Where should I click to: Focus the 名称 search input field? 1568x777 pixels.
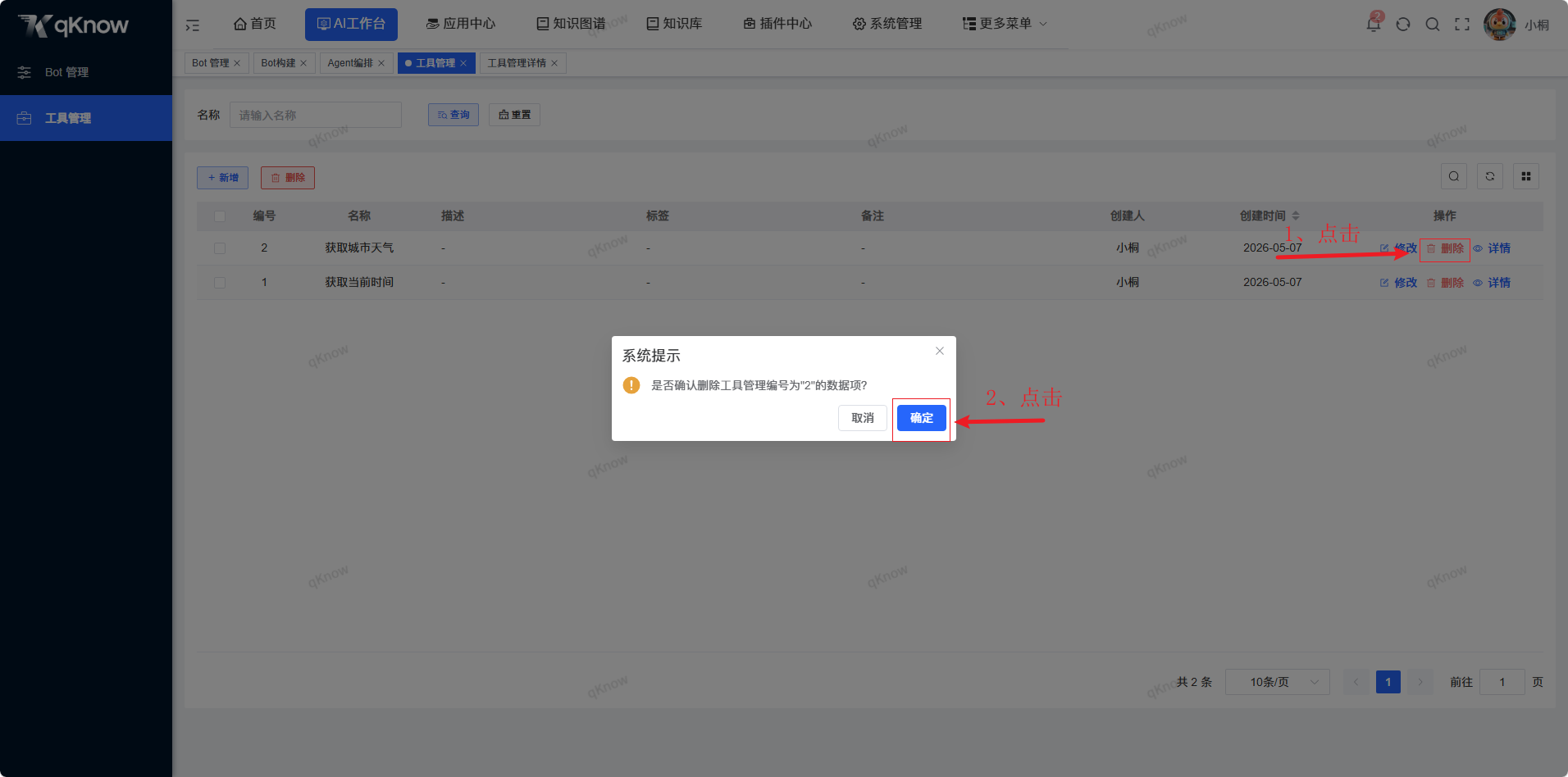click(x=316, y=115)
